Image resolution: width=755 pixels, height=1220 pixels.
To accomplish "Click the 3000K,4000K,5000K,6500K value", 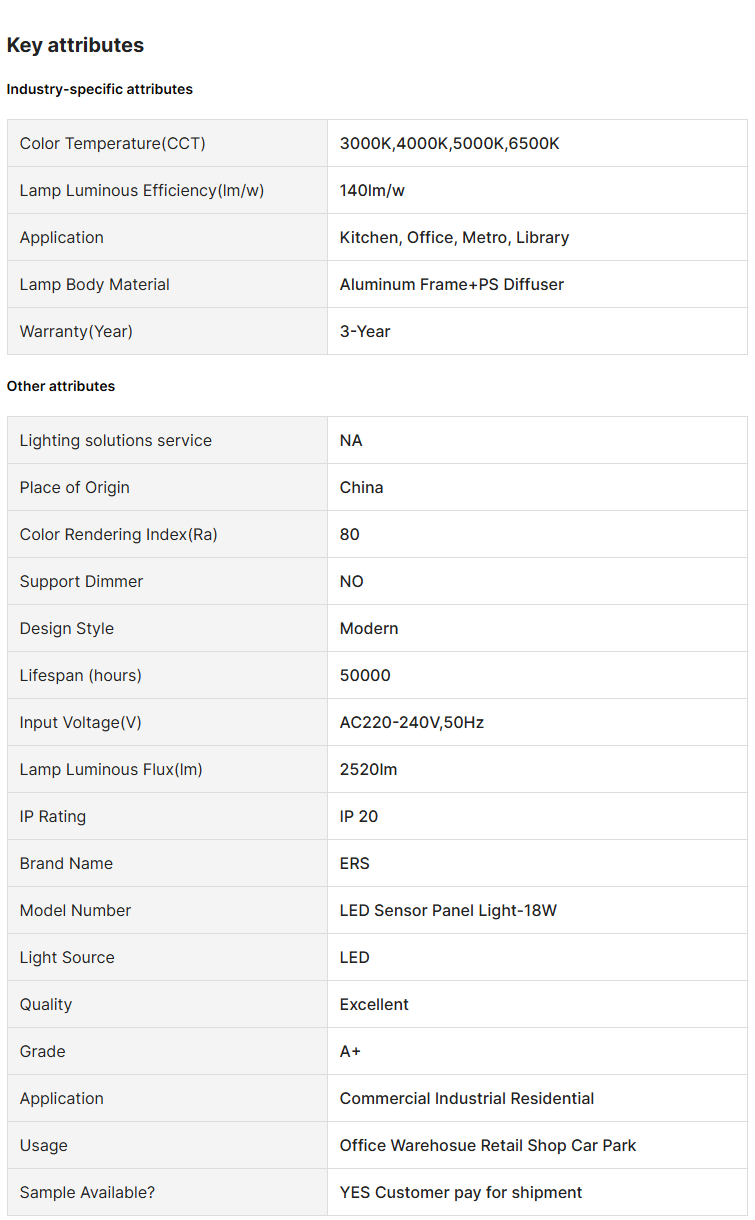I will (x=449, y=143).
